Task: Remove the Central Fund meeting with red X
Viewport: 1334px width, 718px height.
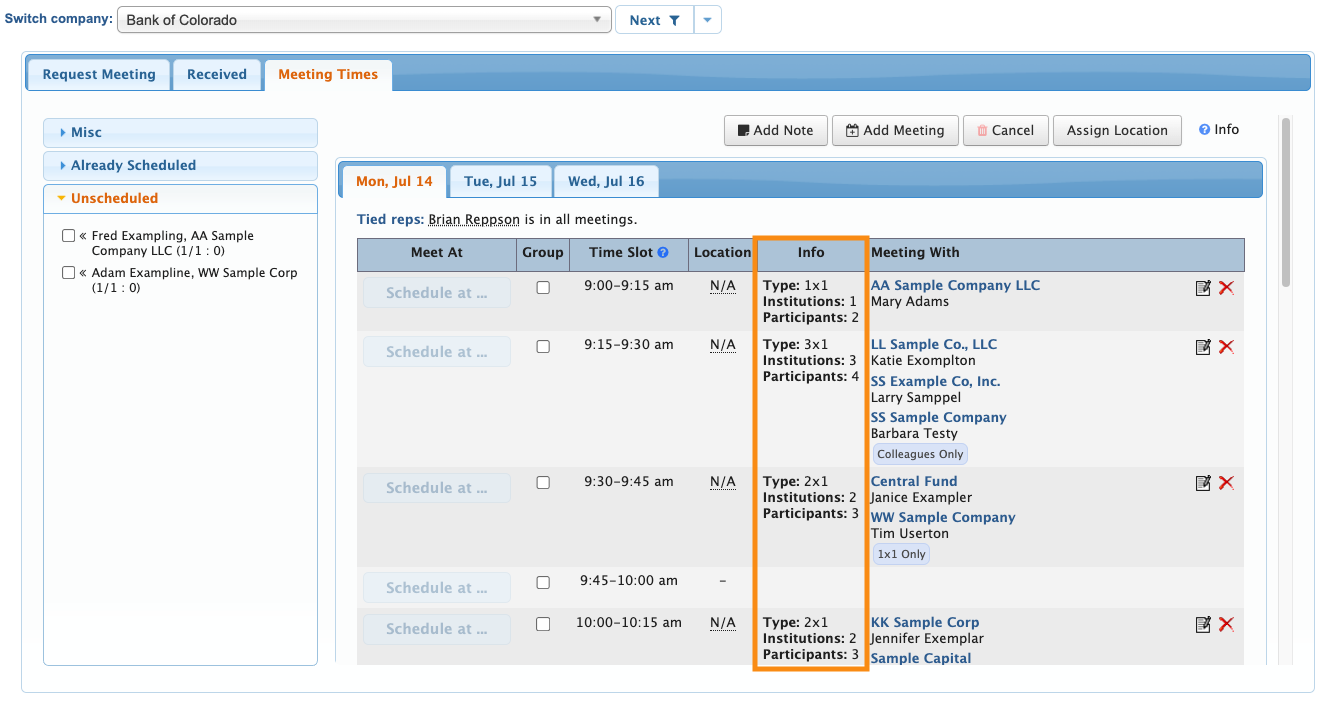Action: pos(1227,483)
